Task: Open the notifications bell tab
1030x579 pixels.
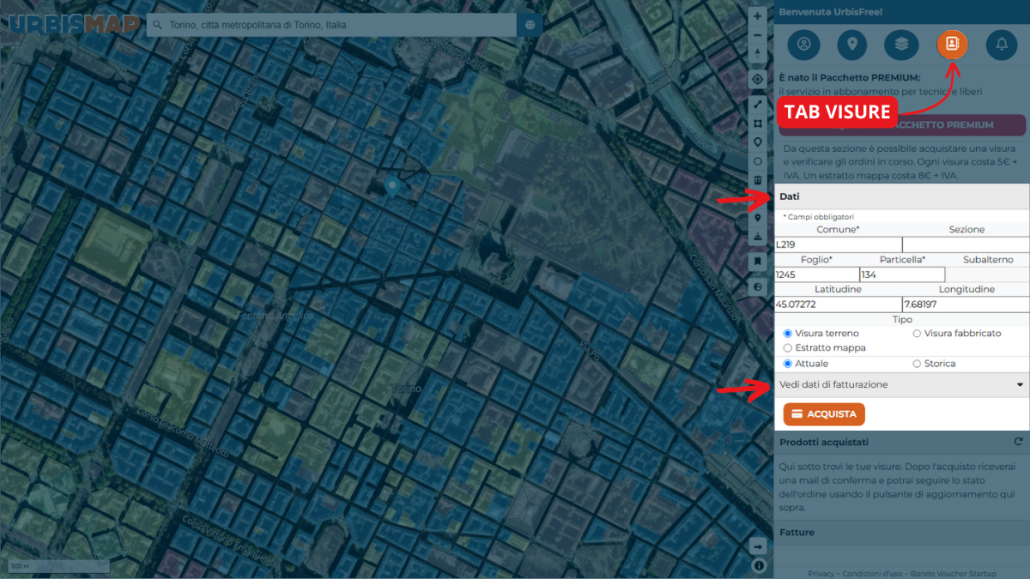Action: [x=1002, y=45]
